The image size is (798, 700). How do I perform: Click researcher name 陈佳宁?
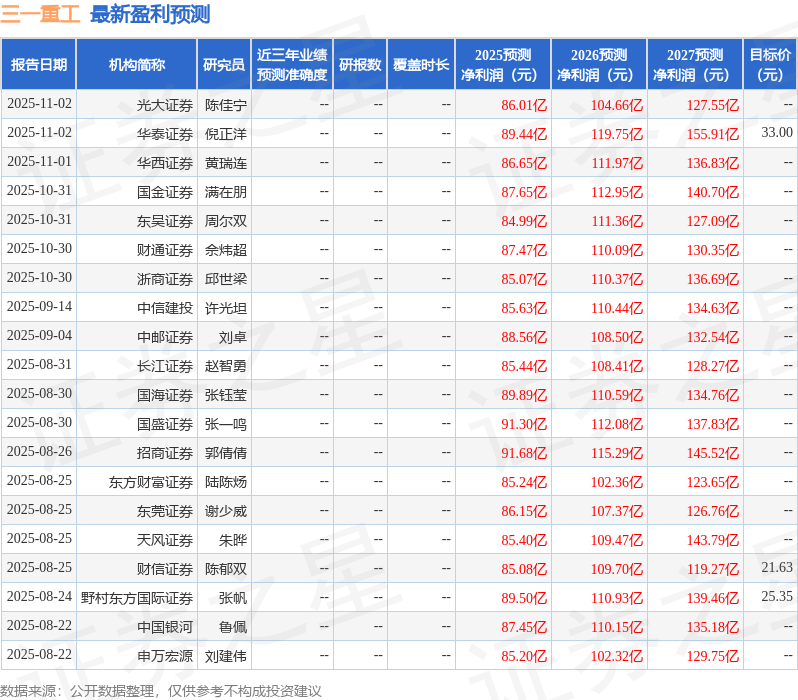coord(226,105)
